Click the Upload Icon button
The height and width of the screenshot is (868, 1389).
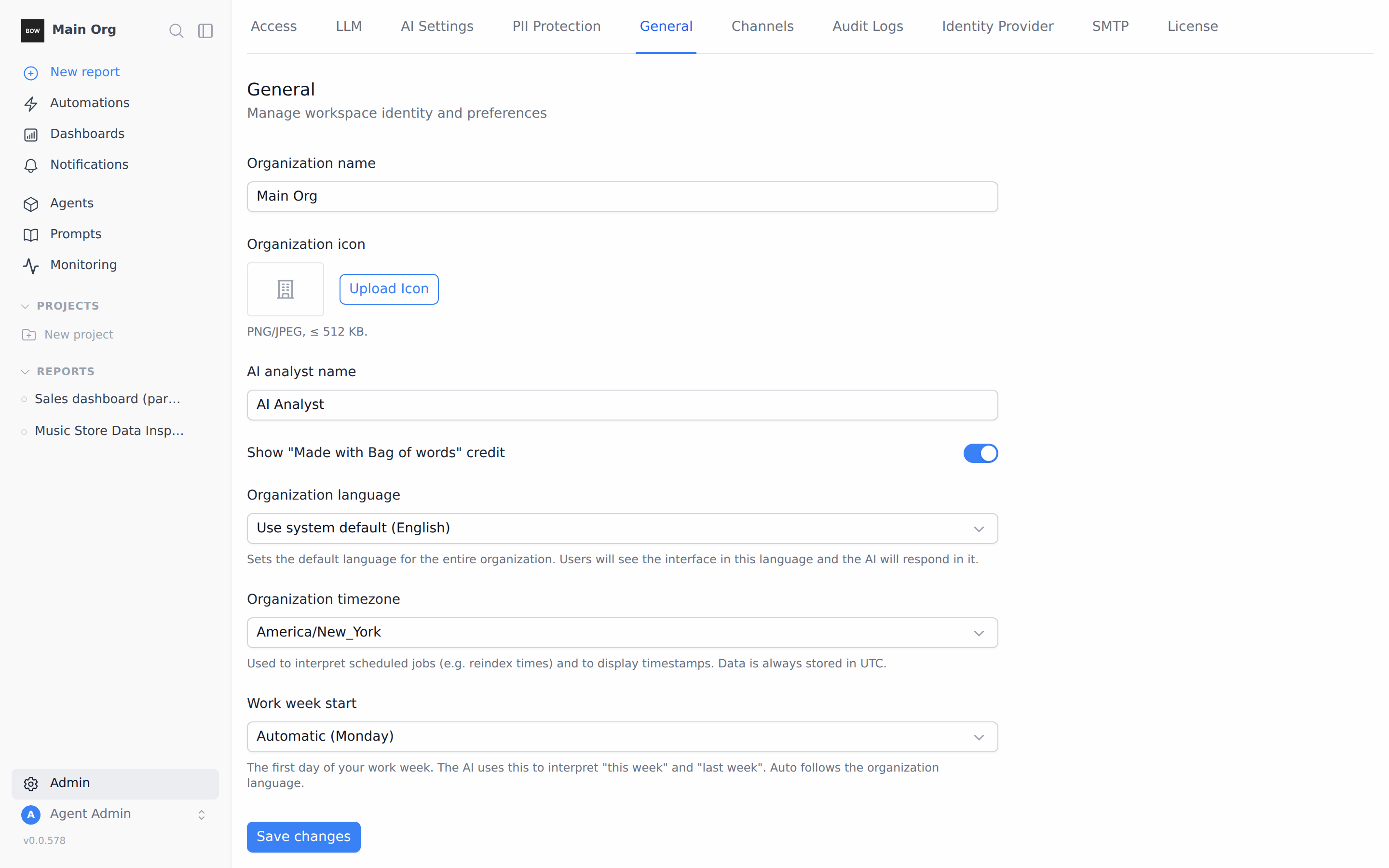click(x=389, y=289)
